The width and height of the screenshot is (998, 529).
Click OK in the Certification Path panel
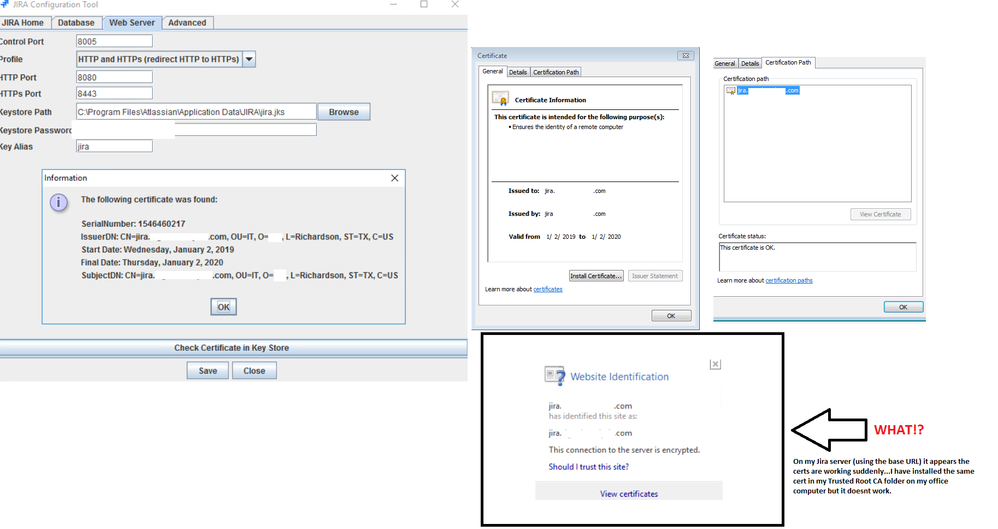pyautogui.click(x=903, y=307)
